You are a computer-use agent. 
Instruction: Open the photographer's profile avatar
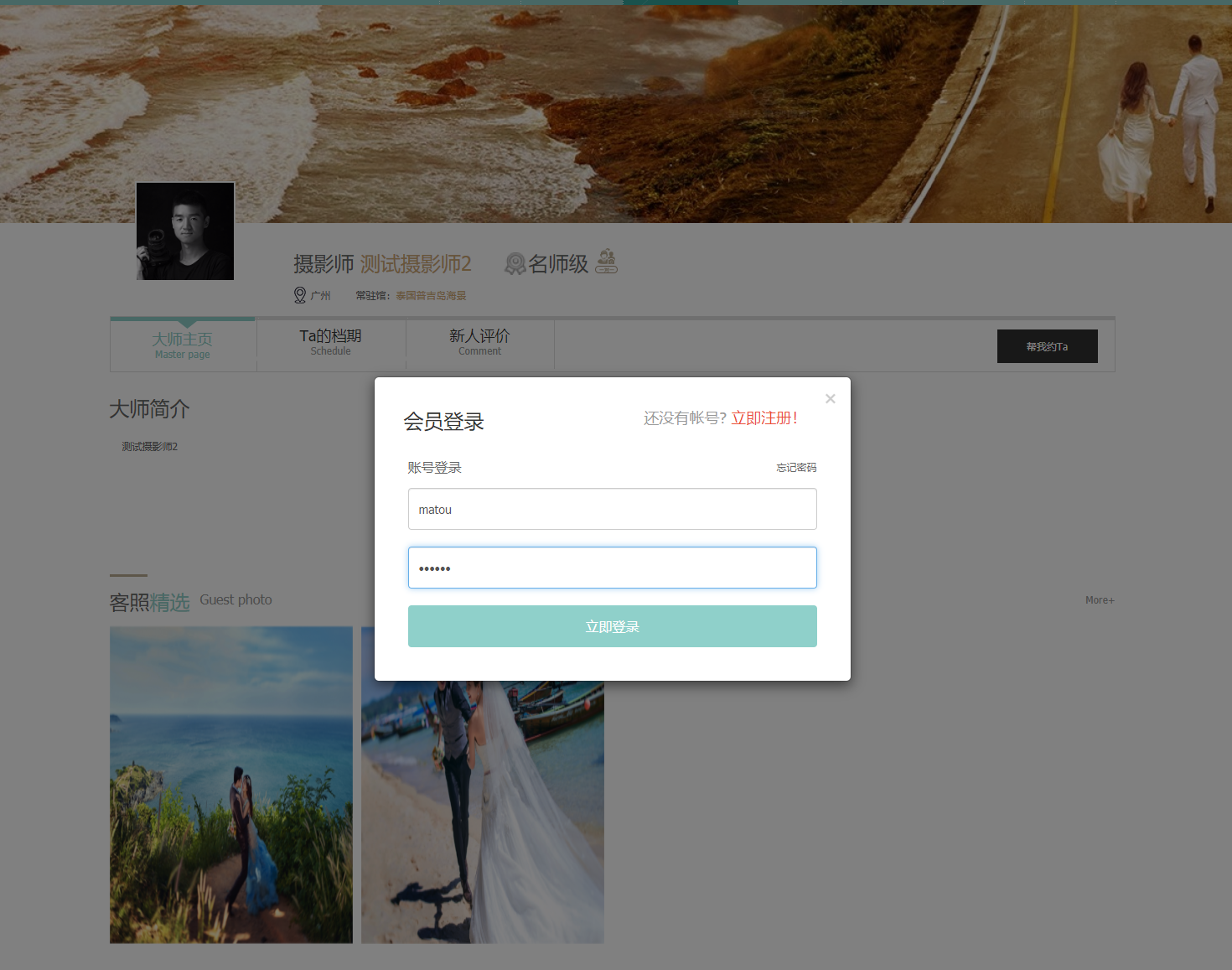point(185,231)
